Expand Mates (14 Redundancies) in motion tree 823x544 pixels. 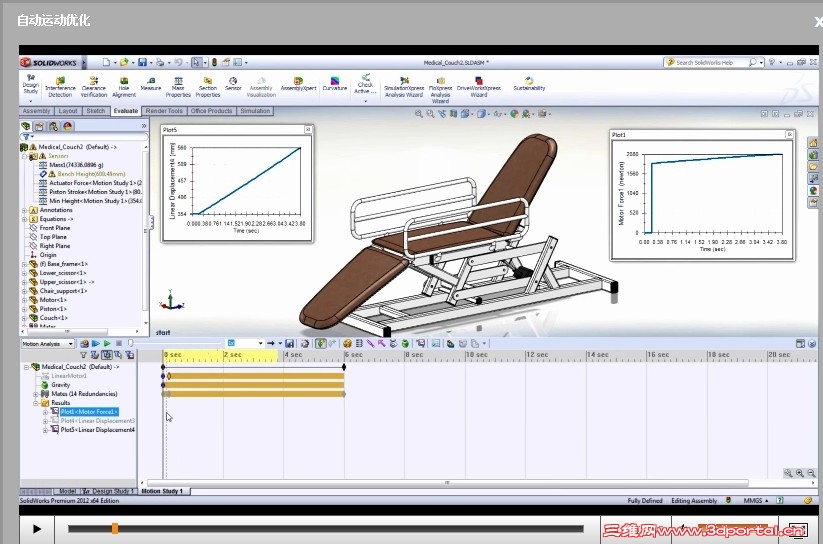(36, 394)
